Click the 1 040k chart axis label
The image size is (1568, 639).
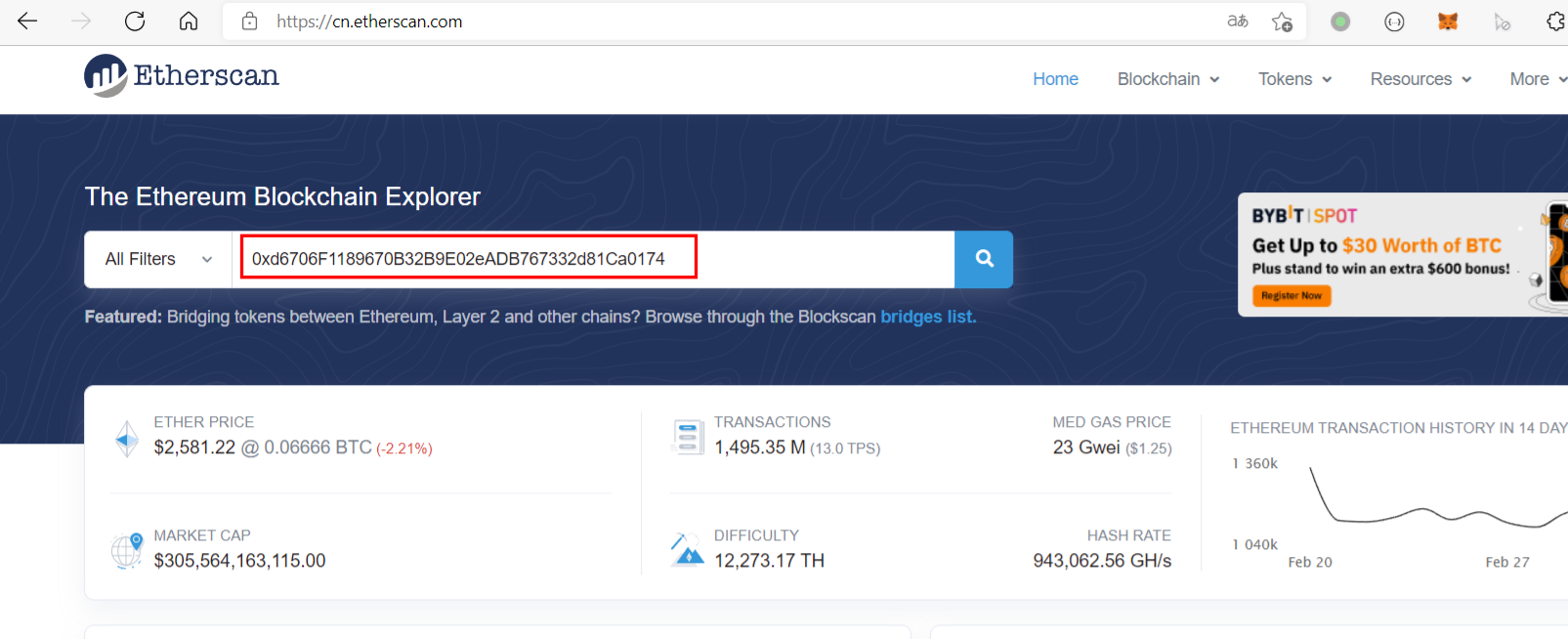tap(1255, 544)
